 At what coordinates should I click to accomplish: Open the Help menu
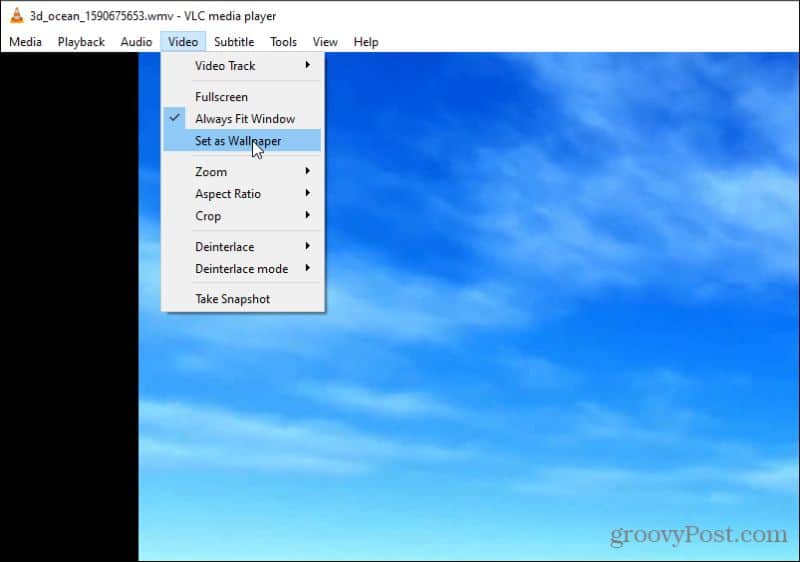pos(366,42)
